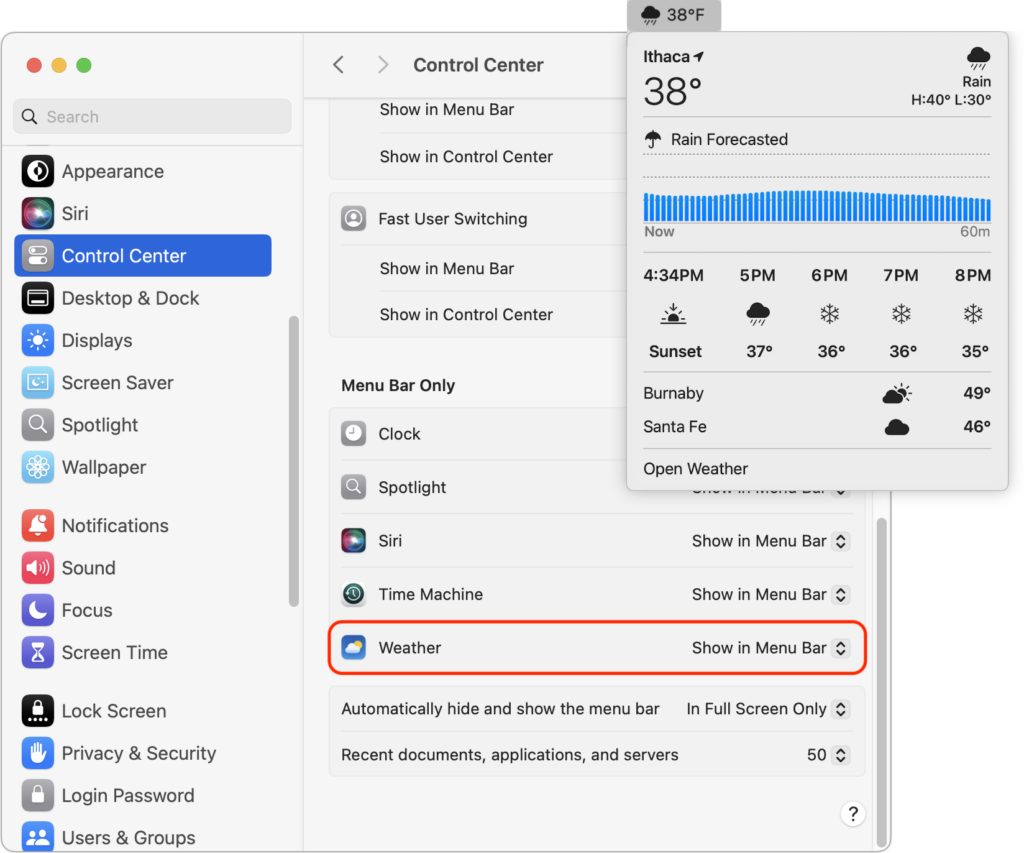The height and width of the screenshot is (853, 1024).
Task: Go back with the left chevron
Action: click(338, 65)
